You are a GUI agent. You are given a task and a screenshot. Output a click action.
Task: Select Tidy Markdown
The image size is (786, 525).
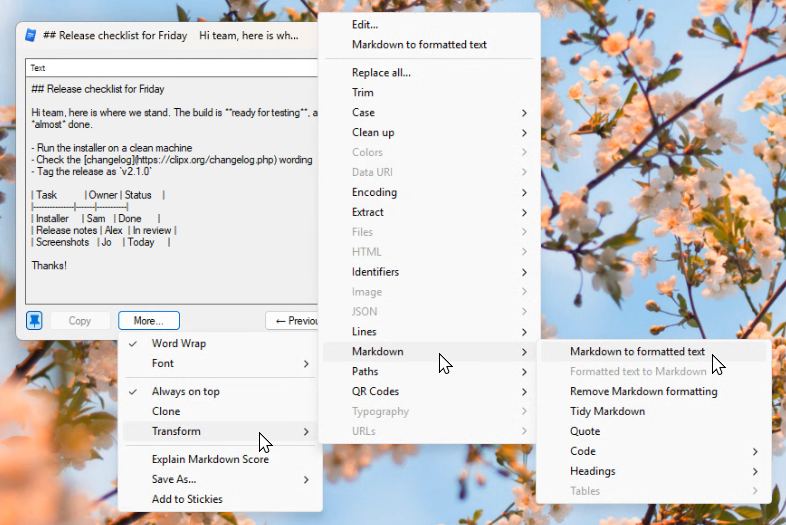654,412
